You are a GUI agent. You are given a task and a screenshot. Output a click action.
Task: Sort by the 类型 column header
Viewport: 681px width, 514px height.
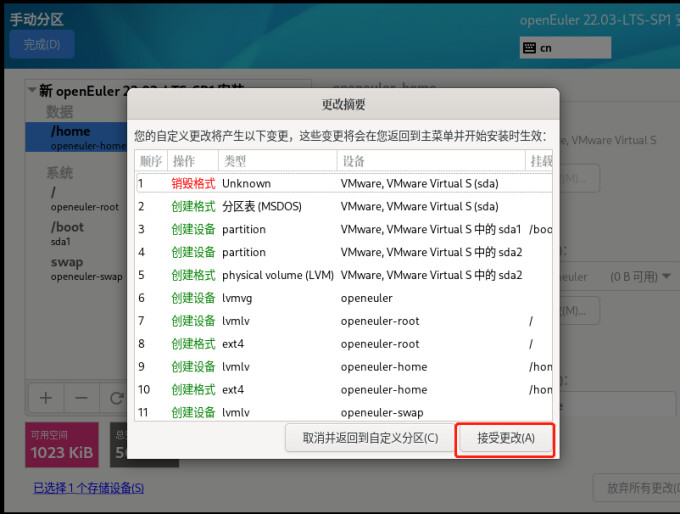(x=277, y=161)
